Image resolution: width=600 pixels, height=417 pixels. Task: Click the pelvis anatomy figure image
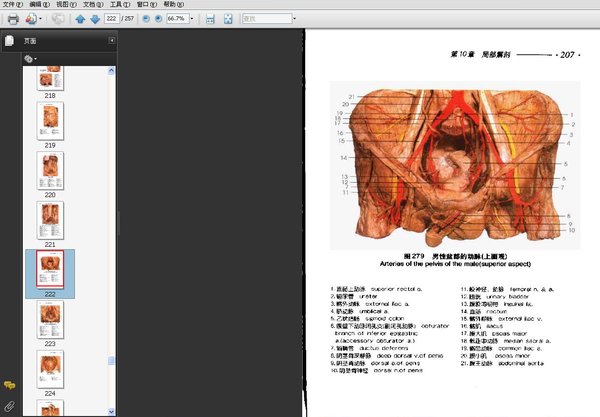click(x=455, y=166)
